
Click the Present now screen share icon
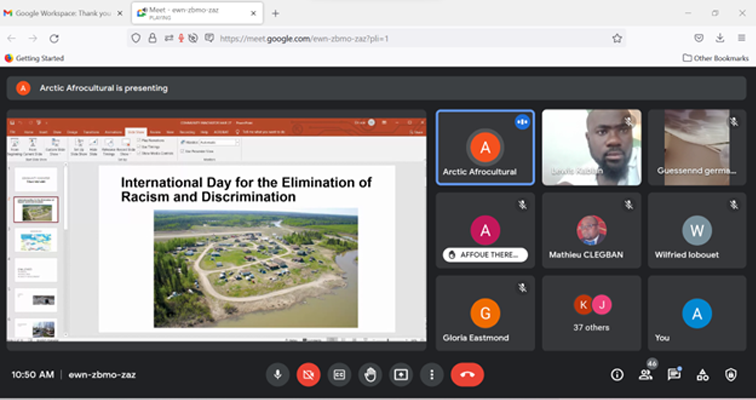(401, 374)
